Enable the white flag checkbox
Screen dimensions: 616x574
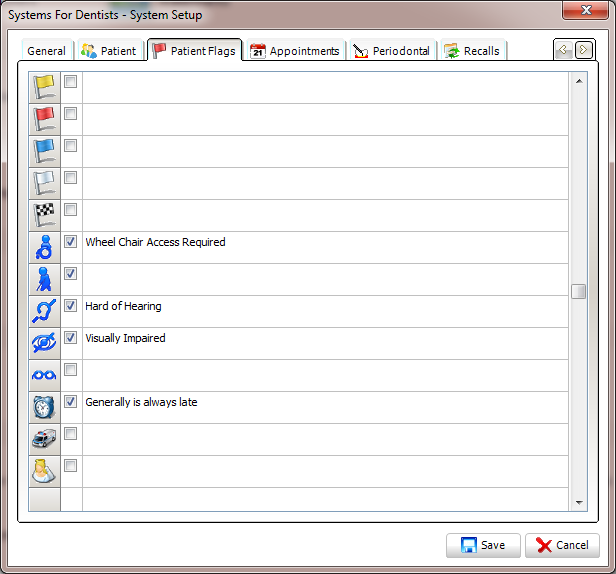(71, 178)
